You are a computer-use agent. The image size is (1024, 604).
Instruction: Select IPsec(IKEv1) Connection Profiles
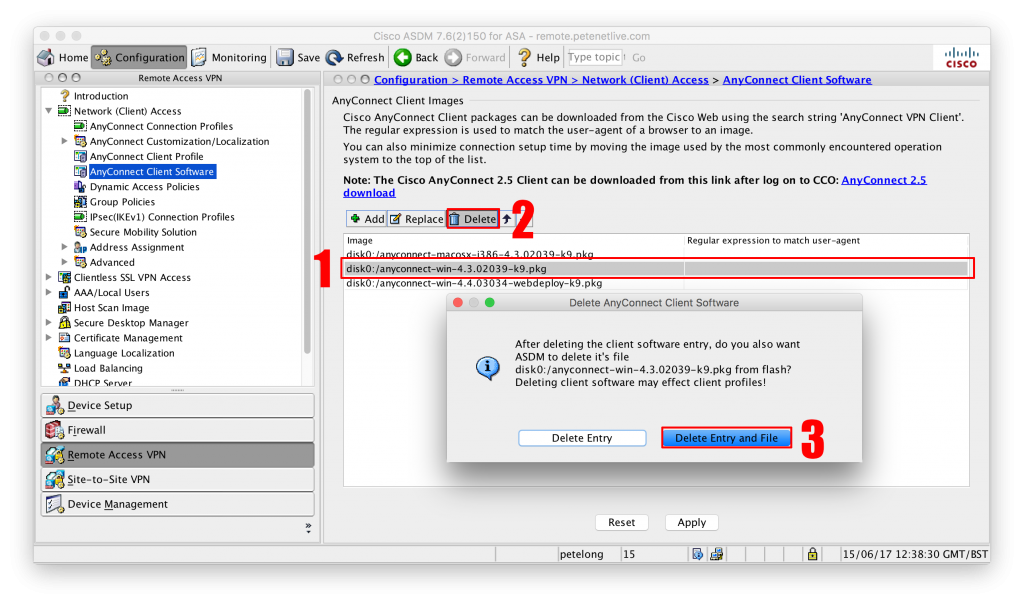click(162, 217)
